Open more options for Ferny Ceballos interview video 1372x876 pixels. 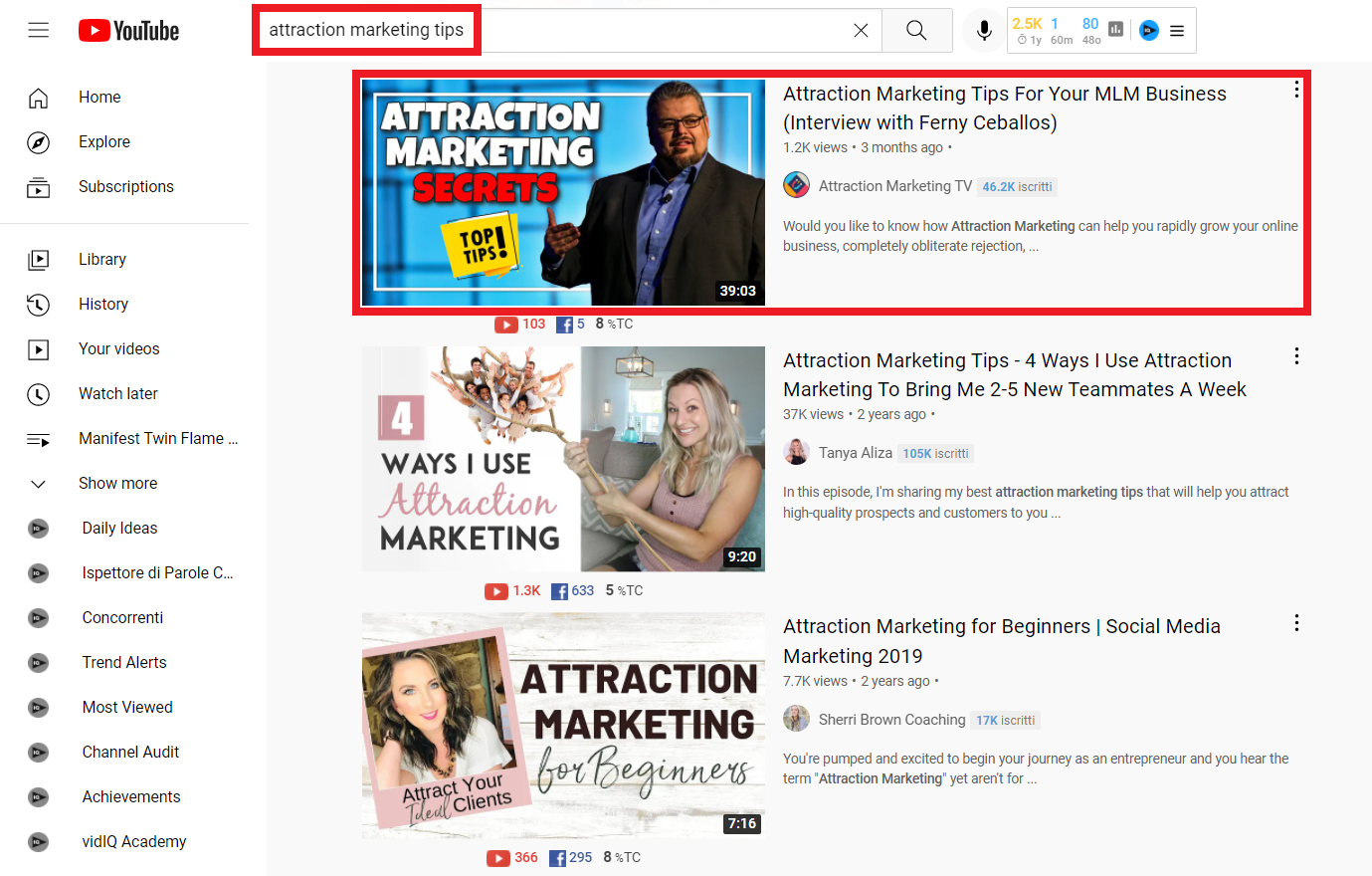(x=1296, y=90)
